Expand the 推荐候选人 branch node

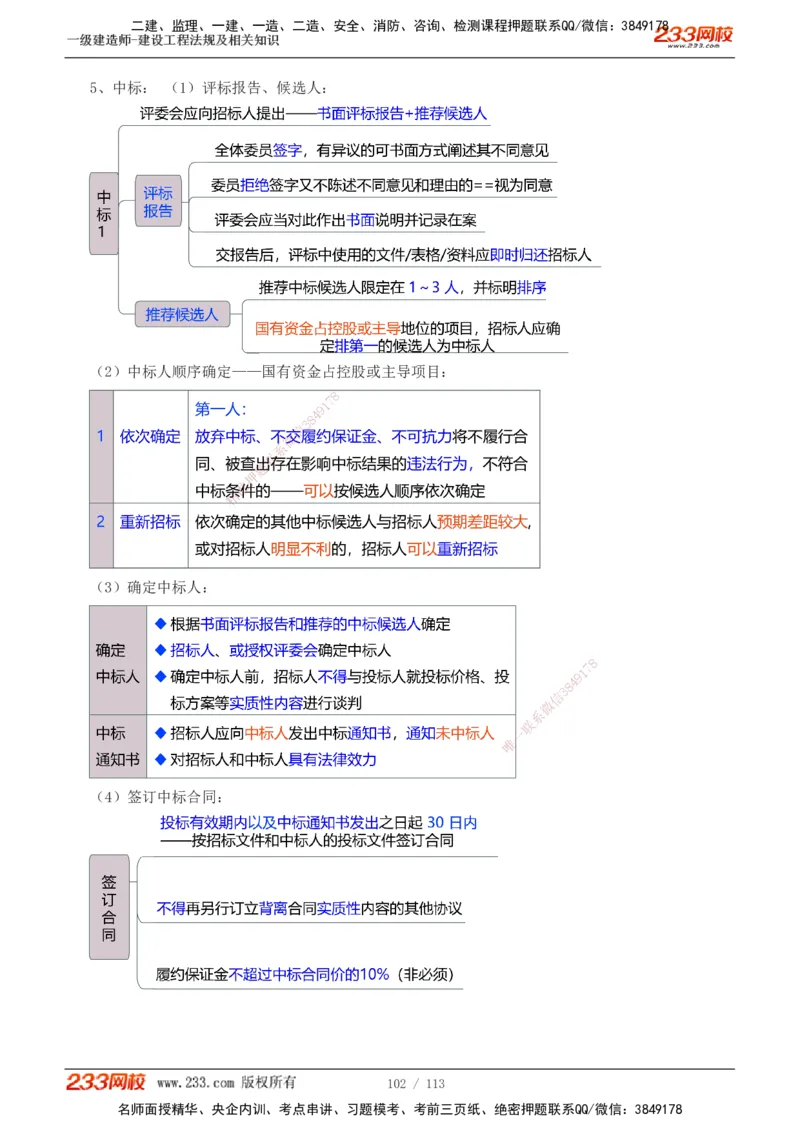pos(180,314)
